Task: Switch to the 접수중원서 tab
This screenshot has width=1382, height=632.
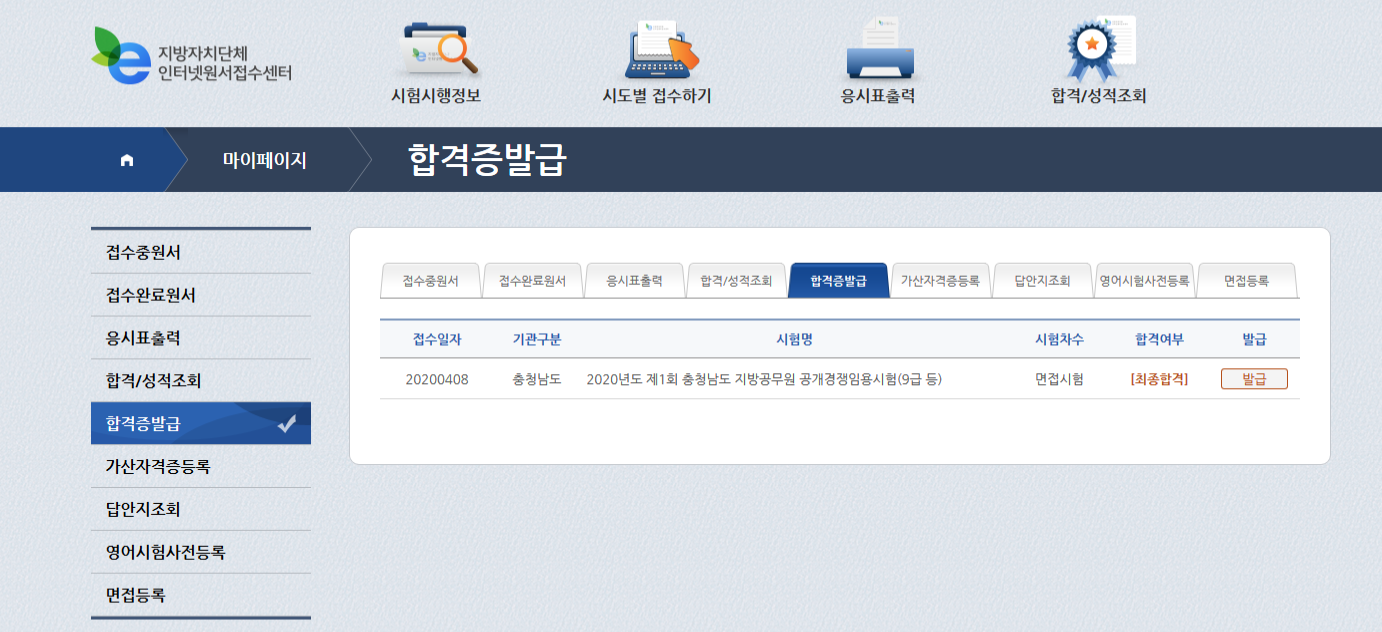Action: point(430,281)
